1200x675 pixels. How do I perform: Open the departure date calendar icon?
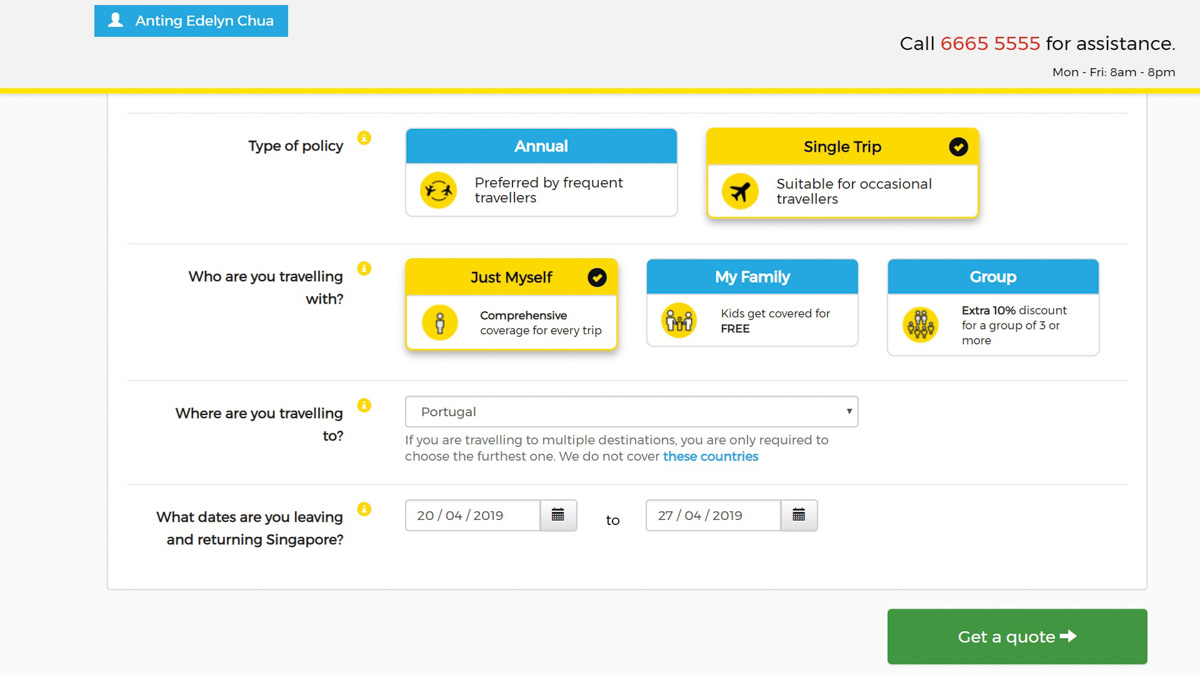(558, 515)
